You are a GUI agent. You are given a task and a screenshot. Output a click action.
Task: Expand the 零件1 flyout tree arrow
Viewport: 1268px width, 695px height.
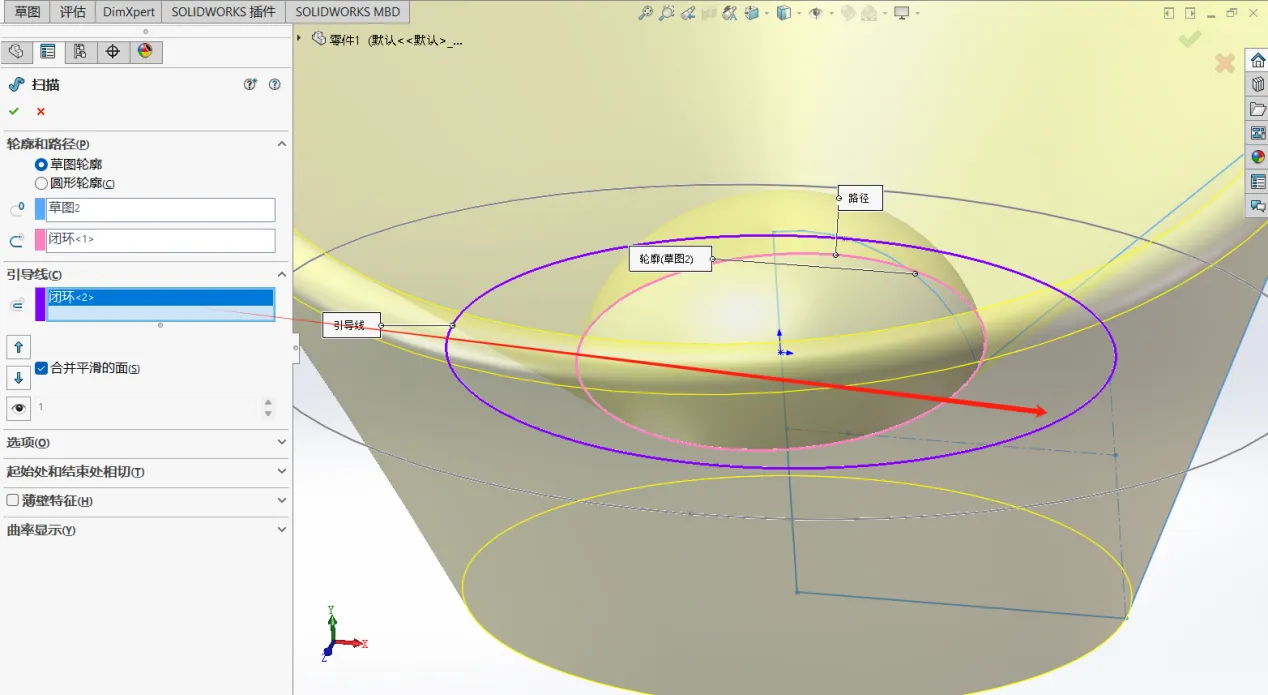pyautogui.click(x=299, y=38)
